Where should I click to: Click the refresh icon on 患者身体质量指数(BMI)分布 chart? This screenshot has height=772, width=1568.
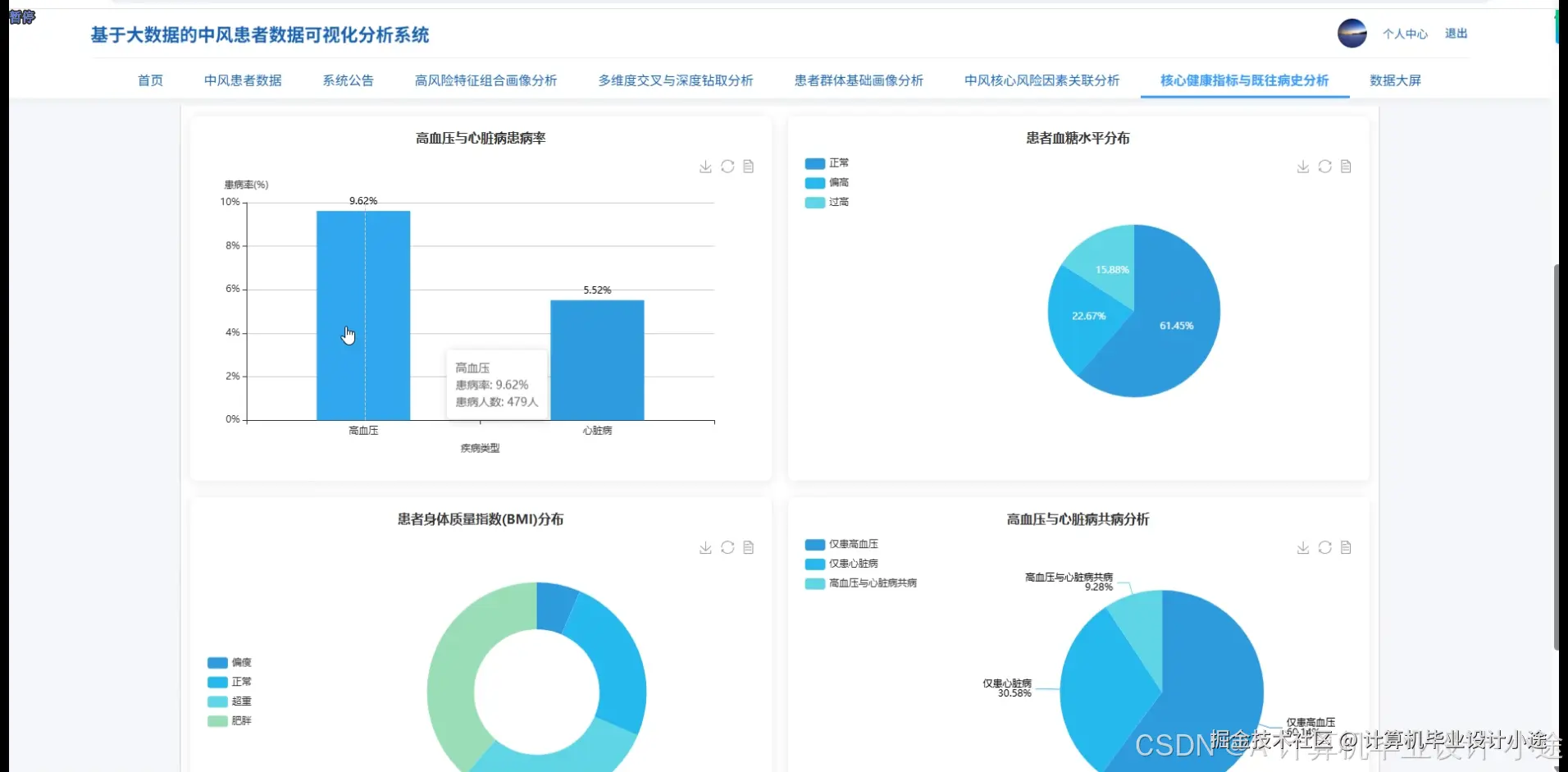727,547
